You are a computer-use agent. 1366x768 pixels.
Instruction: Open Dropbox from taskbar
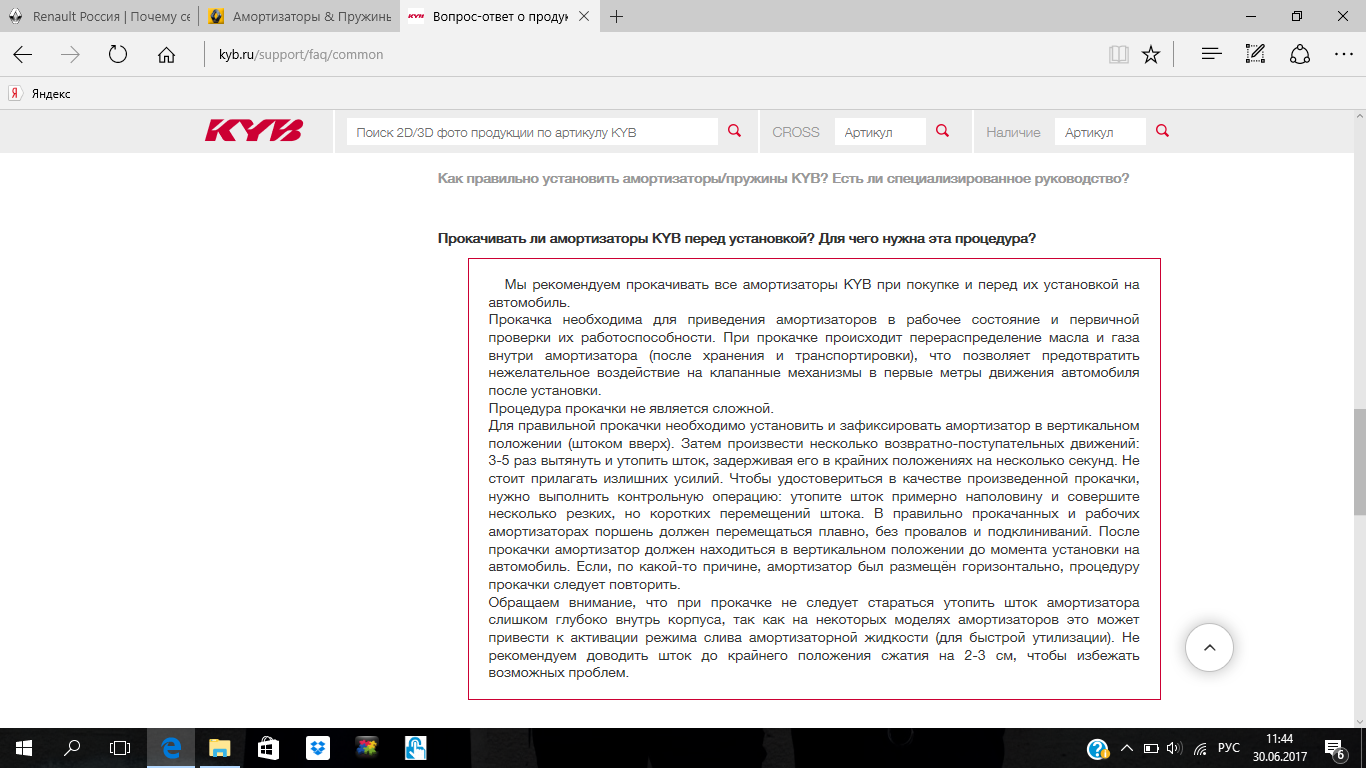(318, 748)
